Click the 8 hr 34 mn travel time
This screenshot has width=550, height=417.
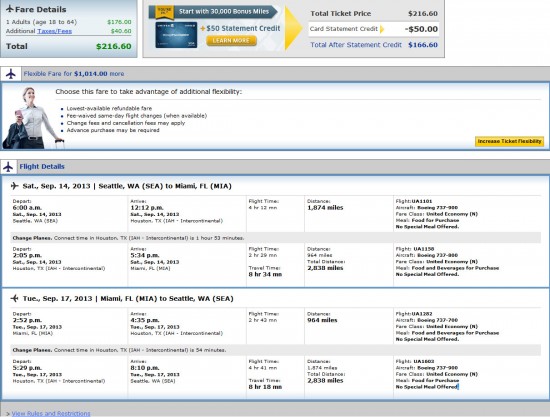pos(266,274)
